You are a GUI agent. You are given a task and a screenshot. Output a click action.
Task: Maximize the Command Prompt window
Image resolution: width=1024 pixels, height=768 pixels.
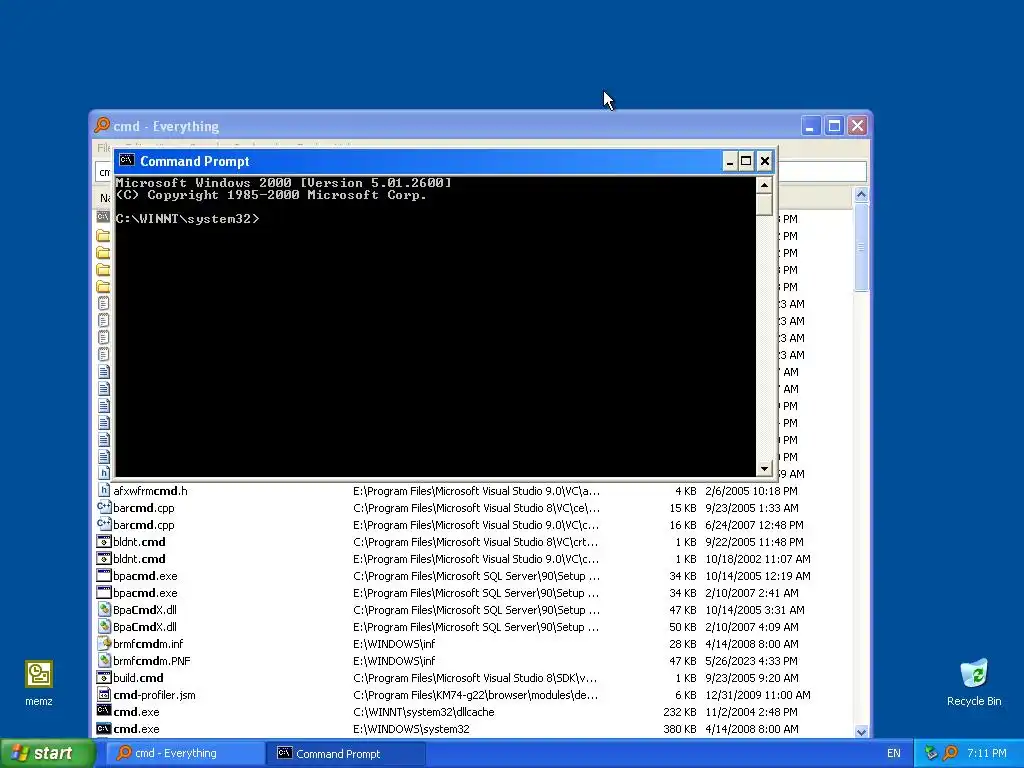746,161
